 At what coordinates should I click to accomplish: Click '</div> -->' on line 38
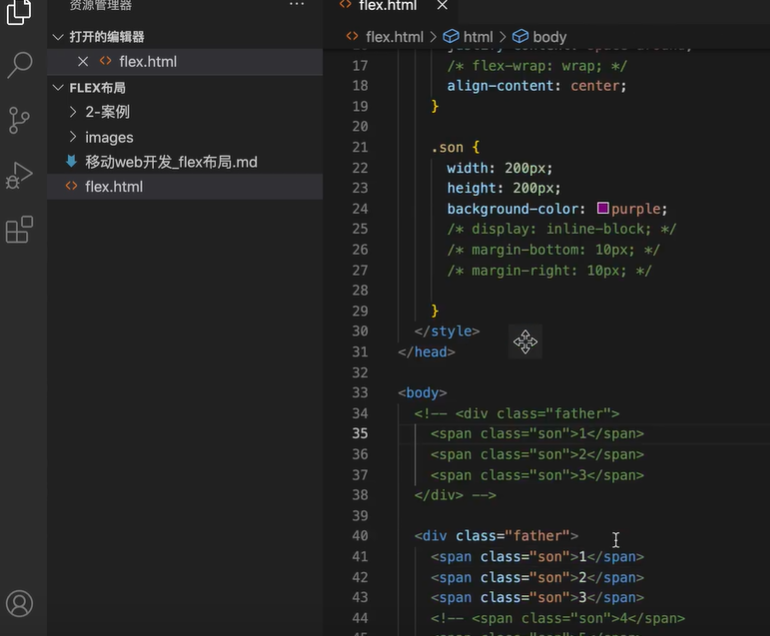455,495
